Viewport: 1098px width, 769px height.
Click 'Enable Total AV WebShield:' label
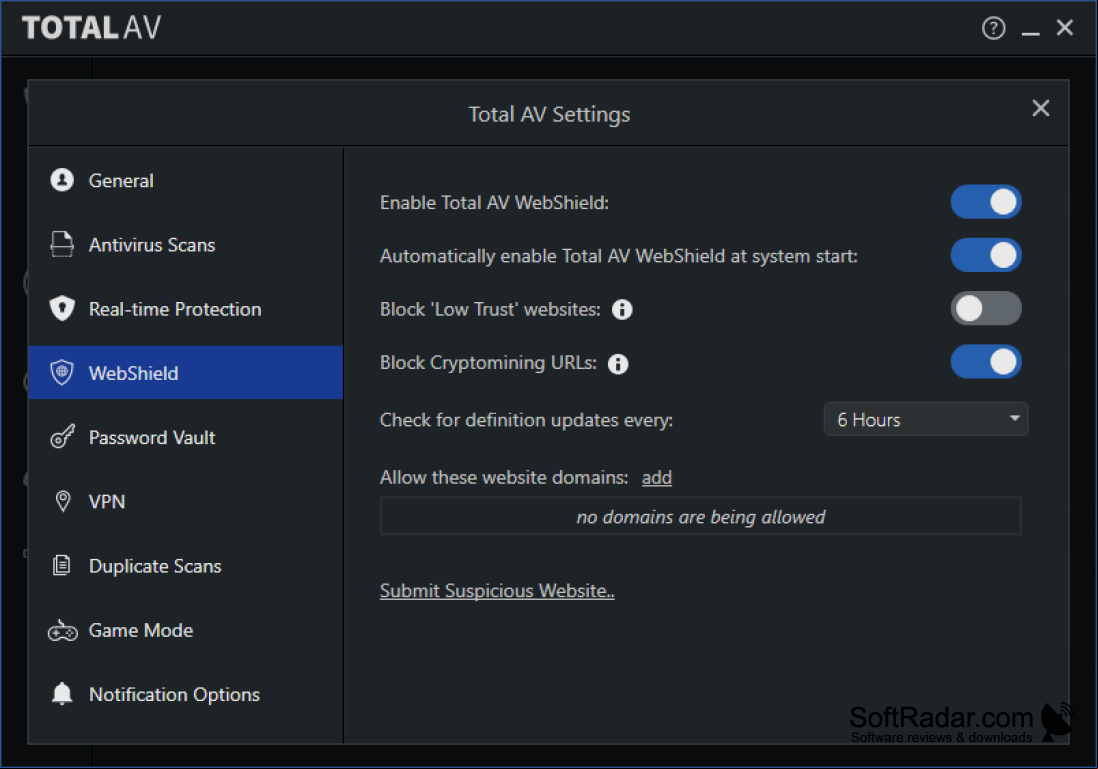coord(494,202)
